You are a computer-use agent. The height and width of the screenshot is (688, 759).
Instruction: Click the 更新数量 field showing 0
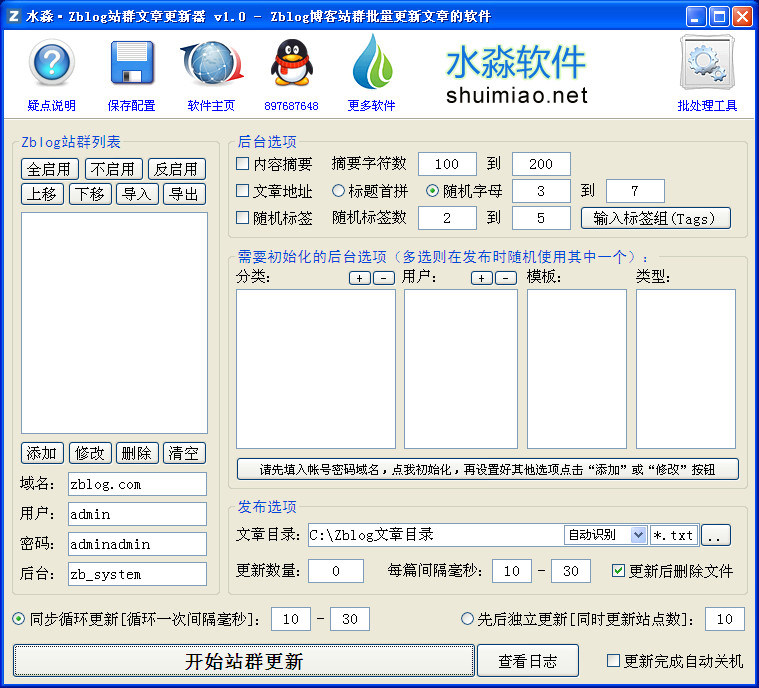(x=336, y=571)
